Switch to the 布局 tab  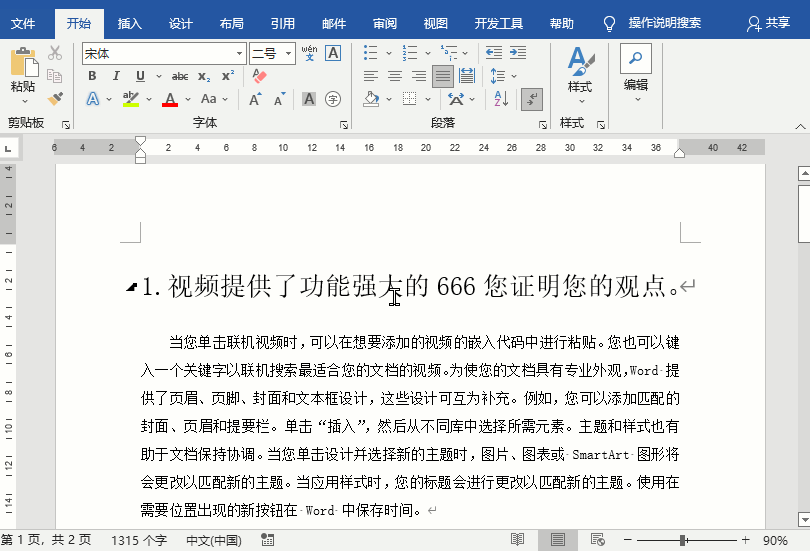click(x=231, y=23)
